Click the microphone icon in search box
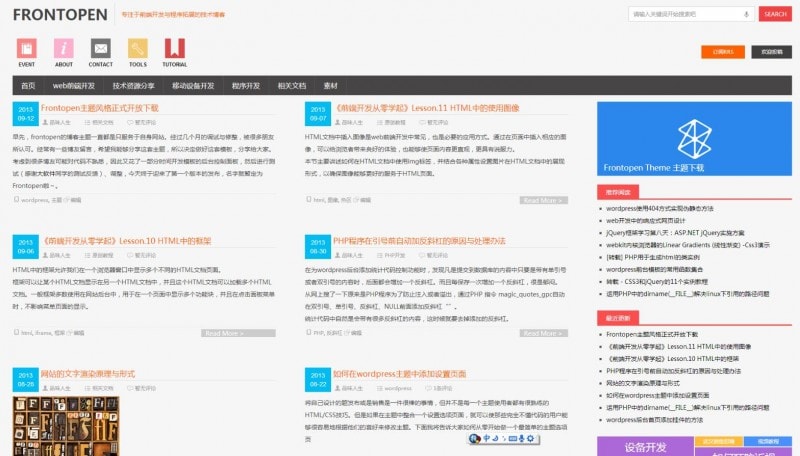The height and width of the screenshot is (456, 800). tap(746, 14)
